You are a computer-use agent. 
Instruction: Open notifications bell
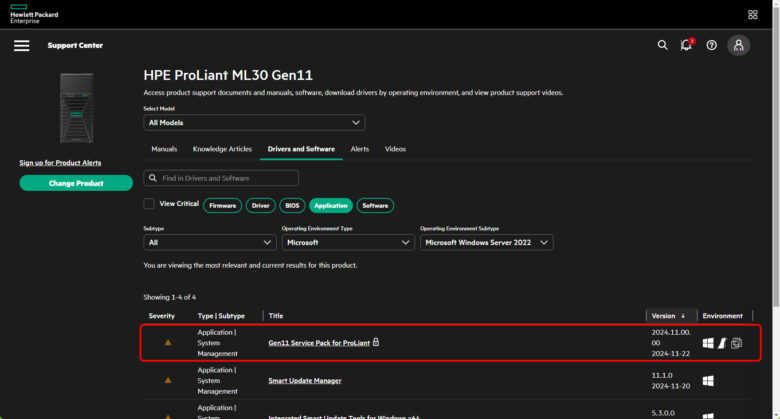point(686,45)
